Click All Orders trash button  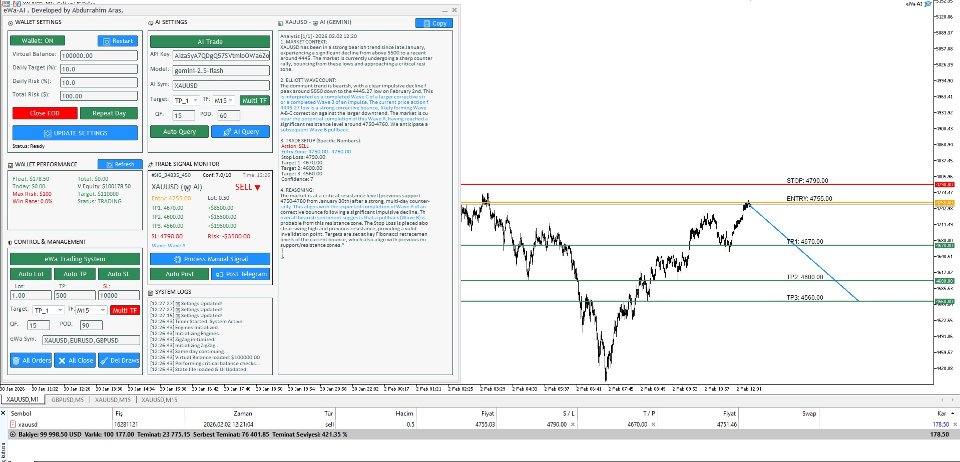(31, 360)
